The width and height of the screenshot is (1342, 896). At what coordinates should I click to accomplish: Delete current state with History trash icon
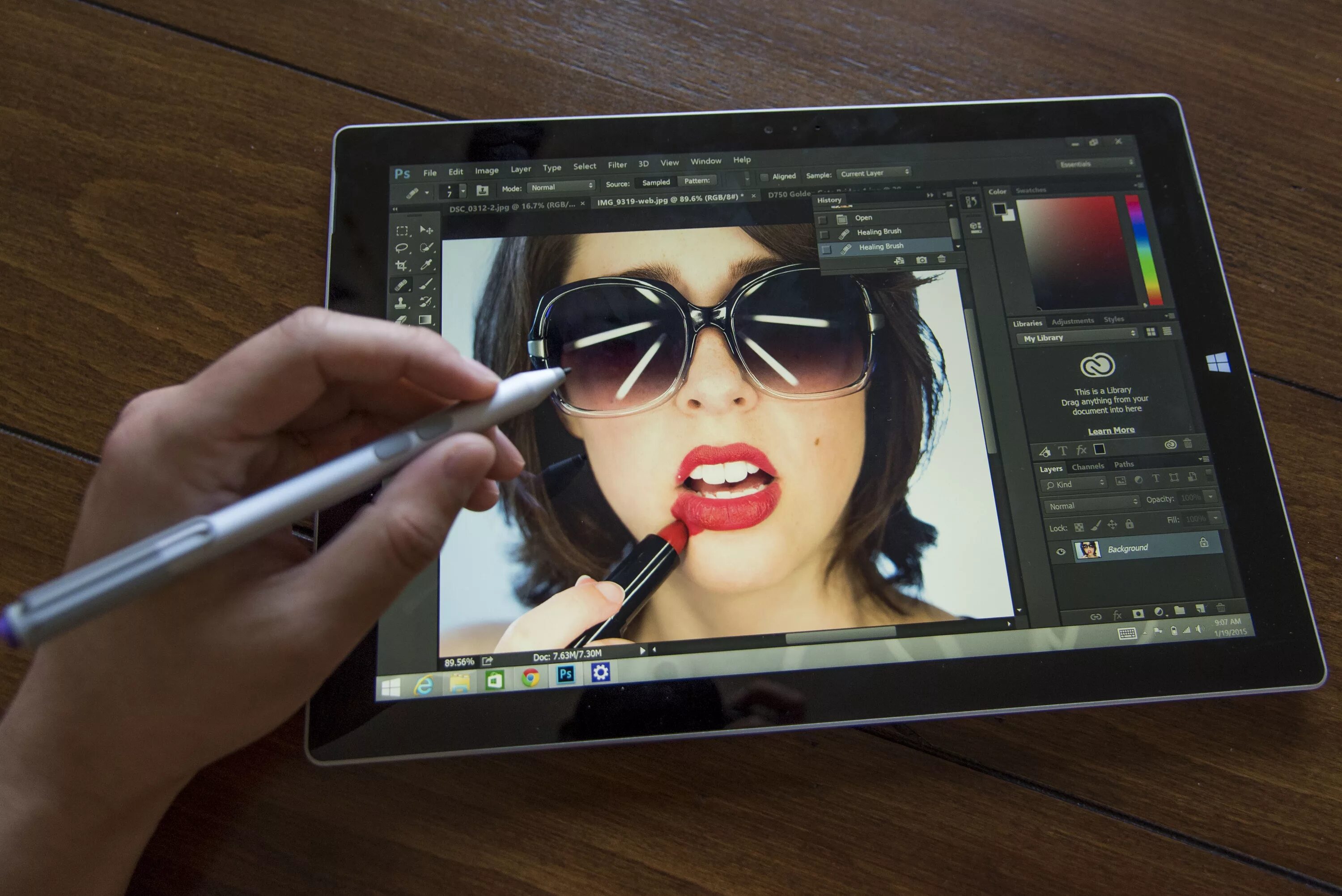(942, 259)
